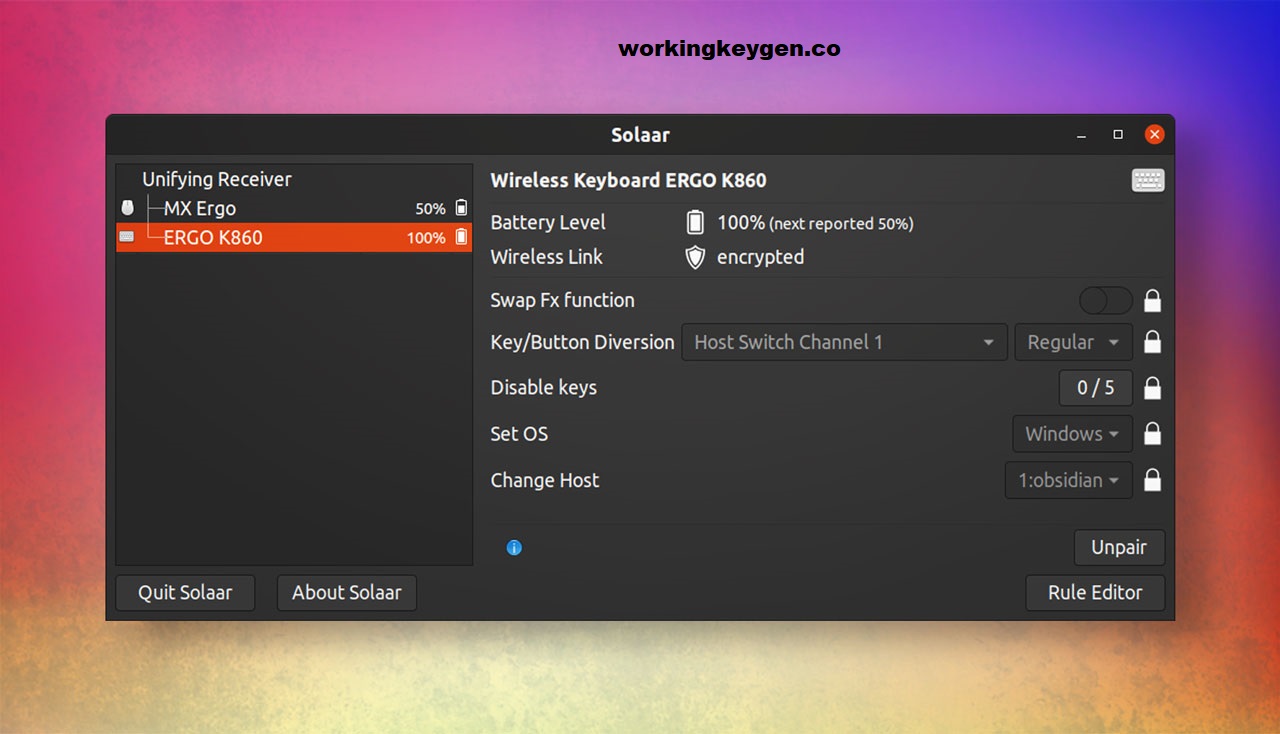Click the lock icon beside Swap Fx function
Viewport: 1280px width, 734px height.
point(1152,300)
